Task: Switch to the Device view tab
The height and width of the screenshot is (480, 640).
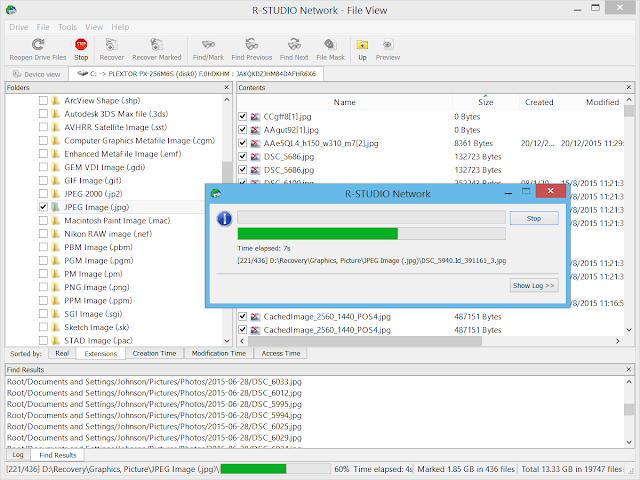Action: (x=36, y=74)
